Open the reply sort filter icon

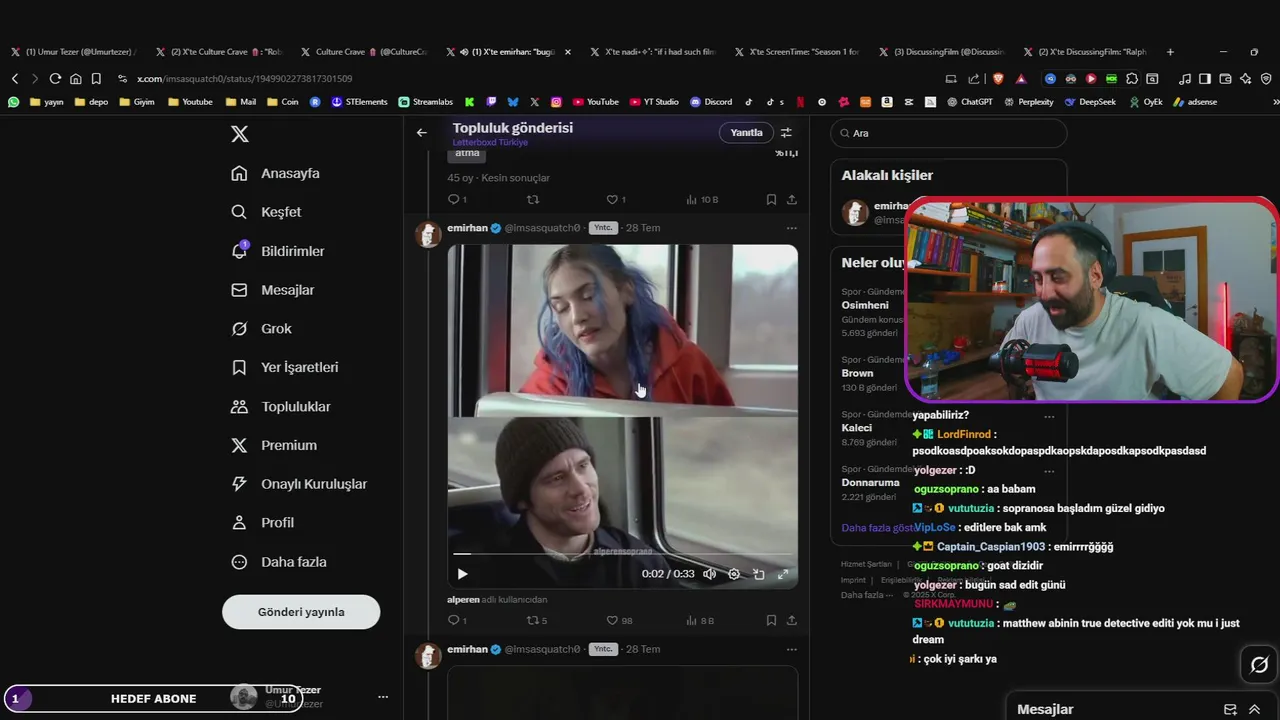click(x=786, y=132)
